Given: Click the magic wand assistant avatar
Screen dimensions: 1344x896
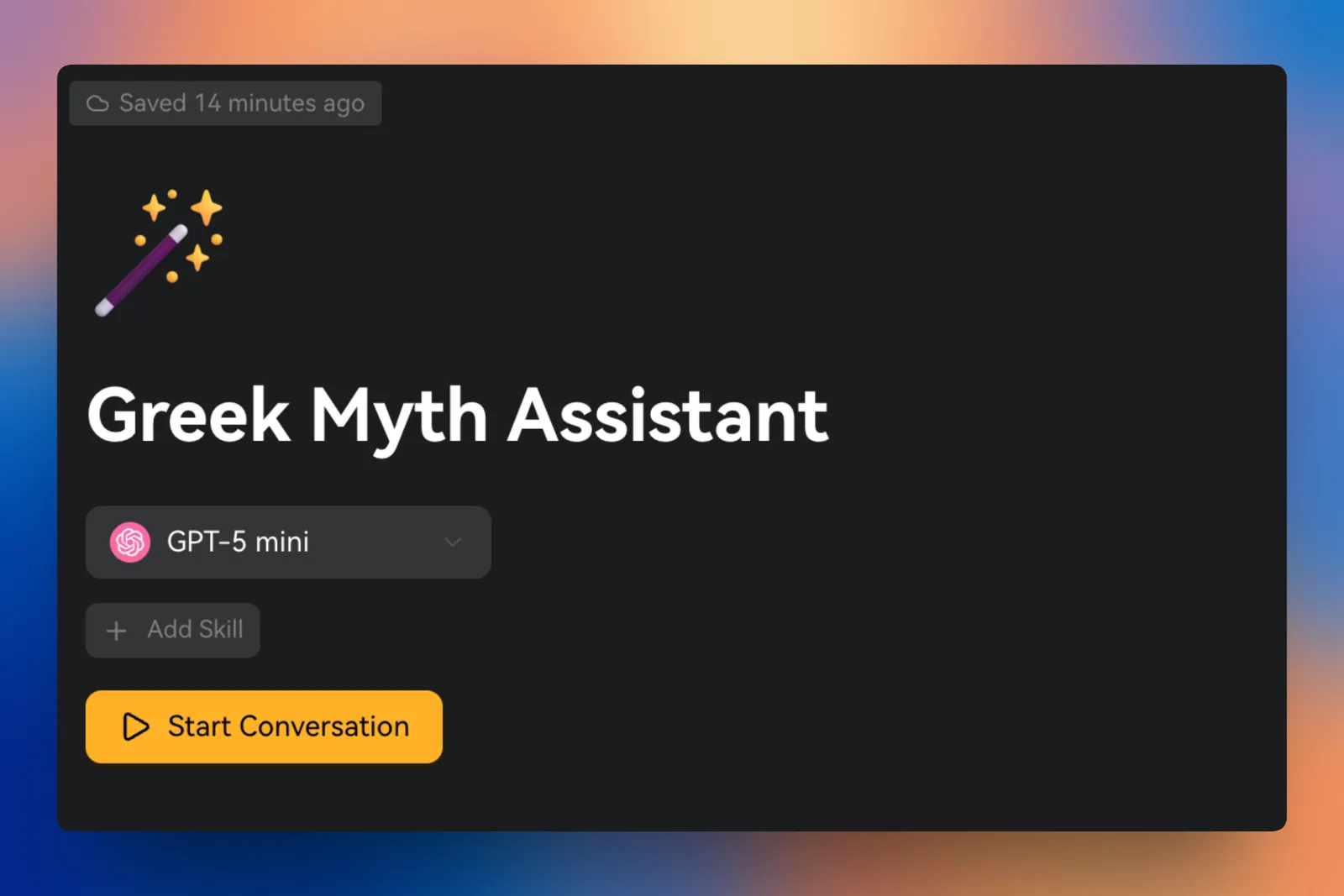Looking at the screenshot, I should click(x=159, y=252).
